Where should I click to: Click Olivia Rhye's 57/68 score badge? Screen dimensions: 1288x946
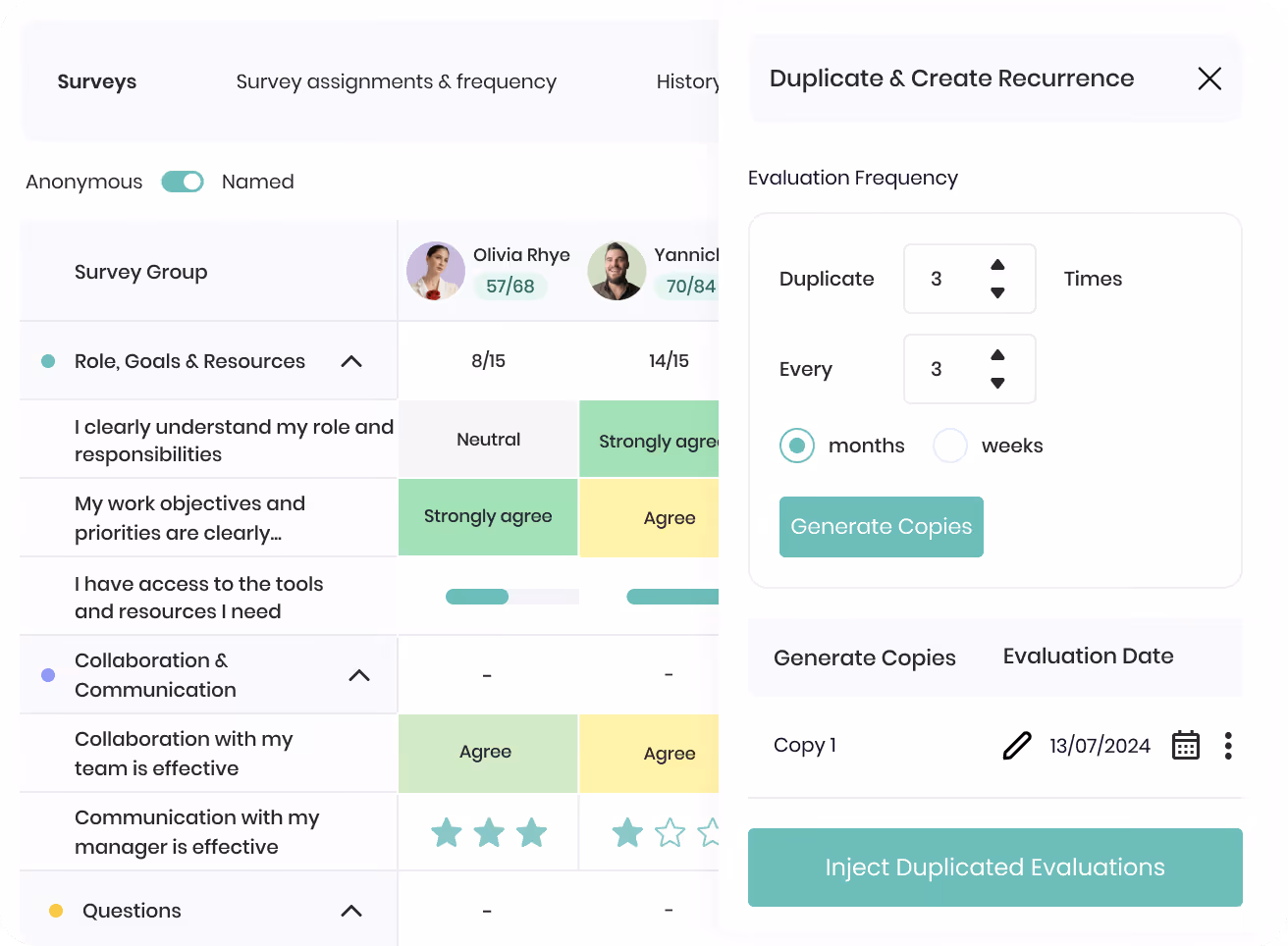[x=510, y=287]
